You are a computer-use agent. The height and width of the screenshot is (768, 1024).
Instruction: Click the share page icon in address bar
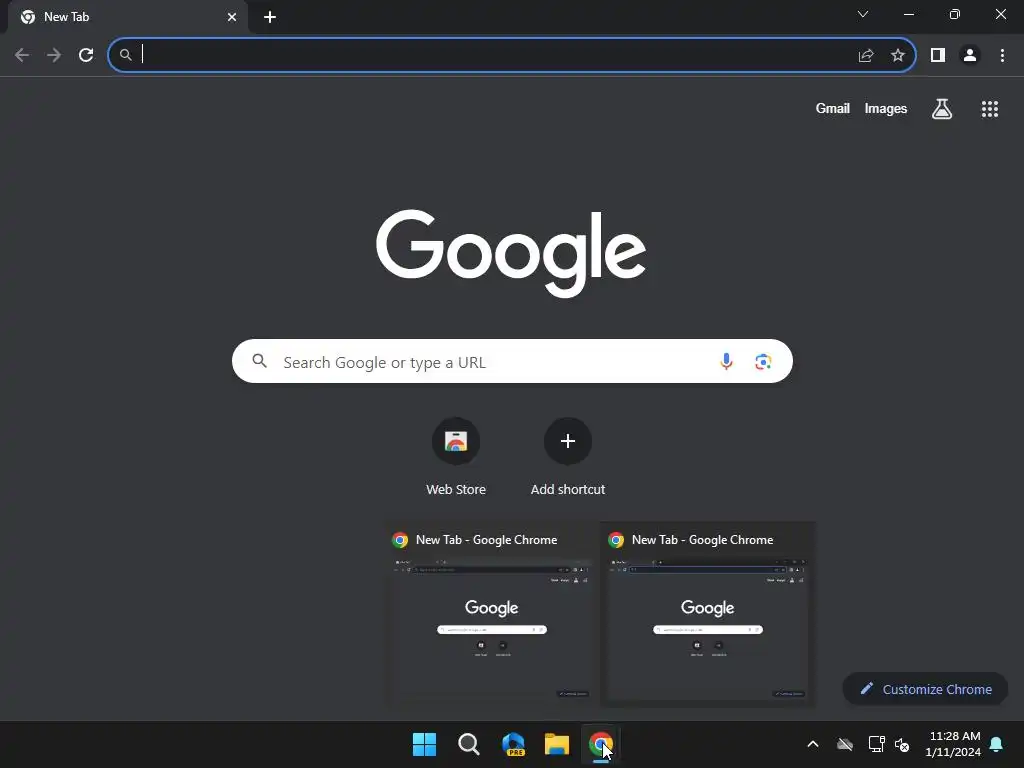coord(866,56)
